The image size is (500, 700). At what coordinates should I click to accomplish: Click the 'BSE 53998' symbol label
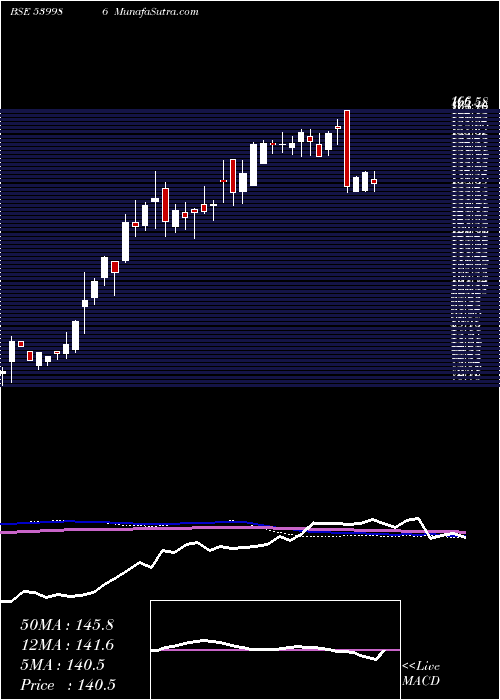point(36,12)
